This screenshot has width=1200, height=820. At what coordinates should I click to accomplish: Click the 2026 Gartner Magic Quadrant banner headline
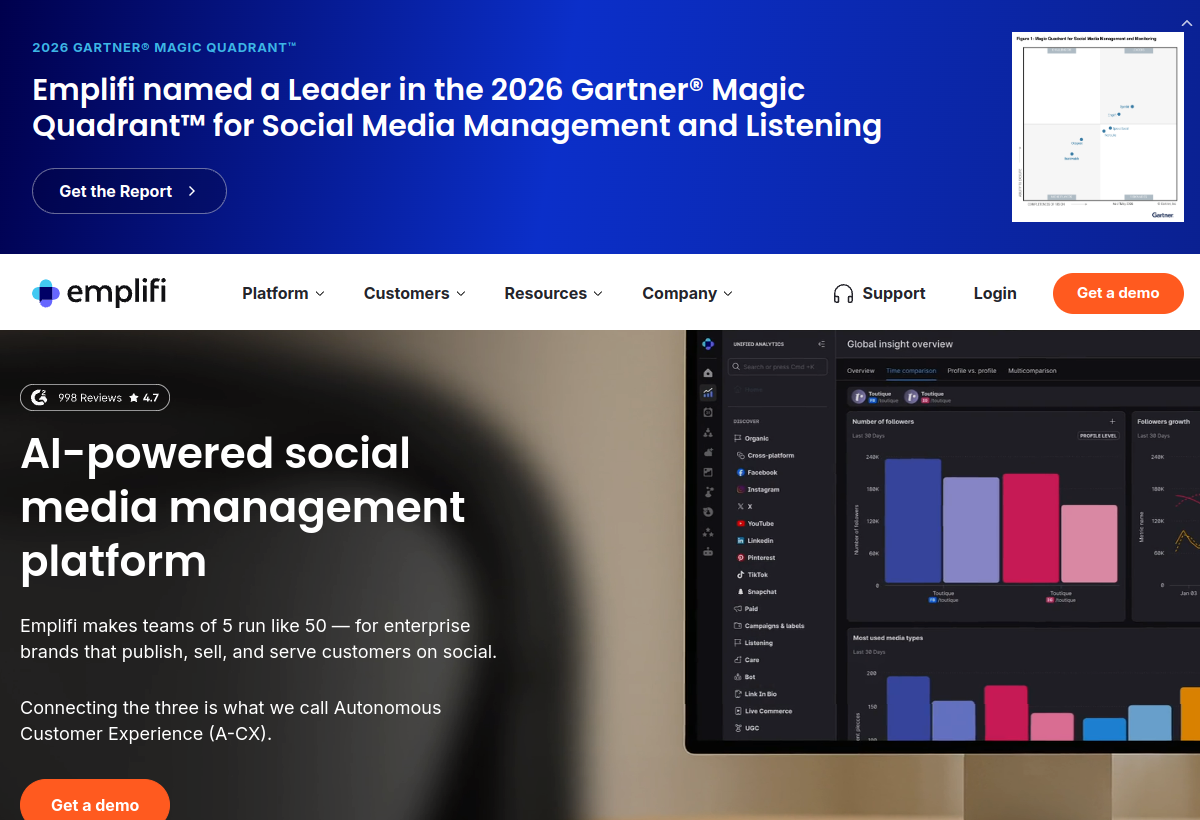pyautogui.click(x=457, y=107)
